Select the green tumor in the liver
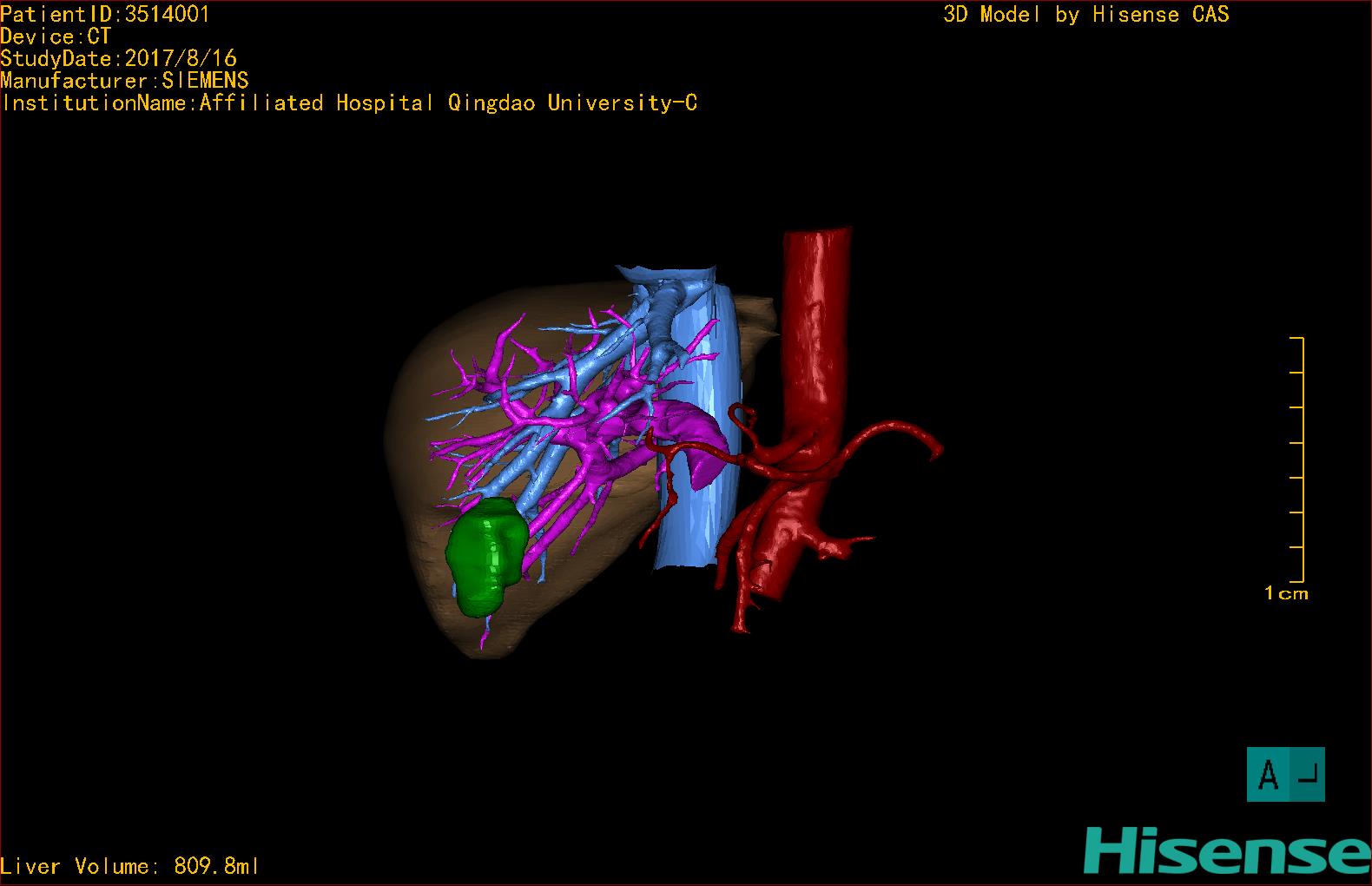Image resolution: width=1372 pixels, height=886 pixels. (x=485, y=556)
